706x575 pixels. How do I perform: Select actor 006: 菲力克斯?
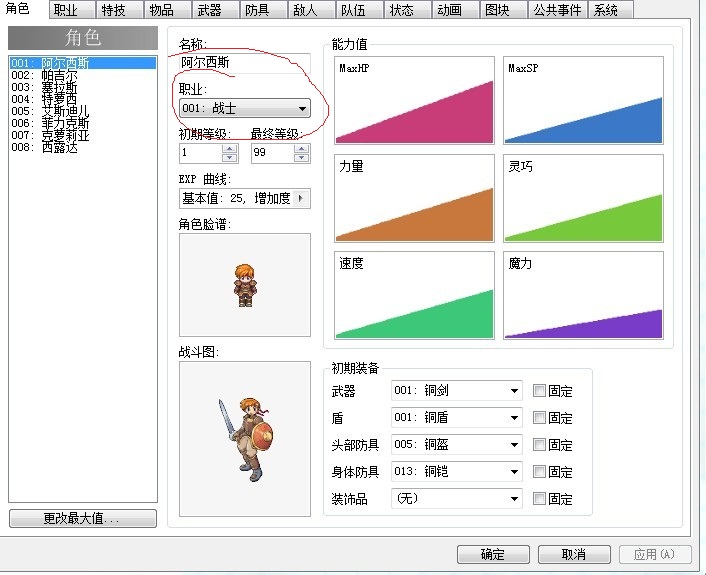[x=83, y=123]
